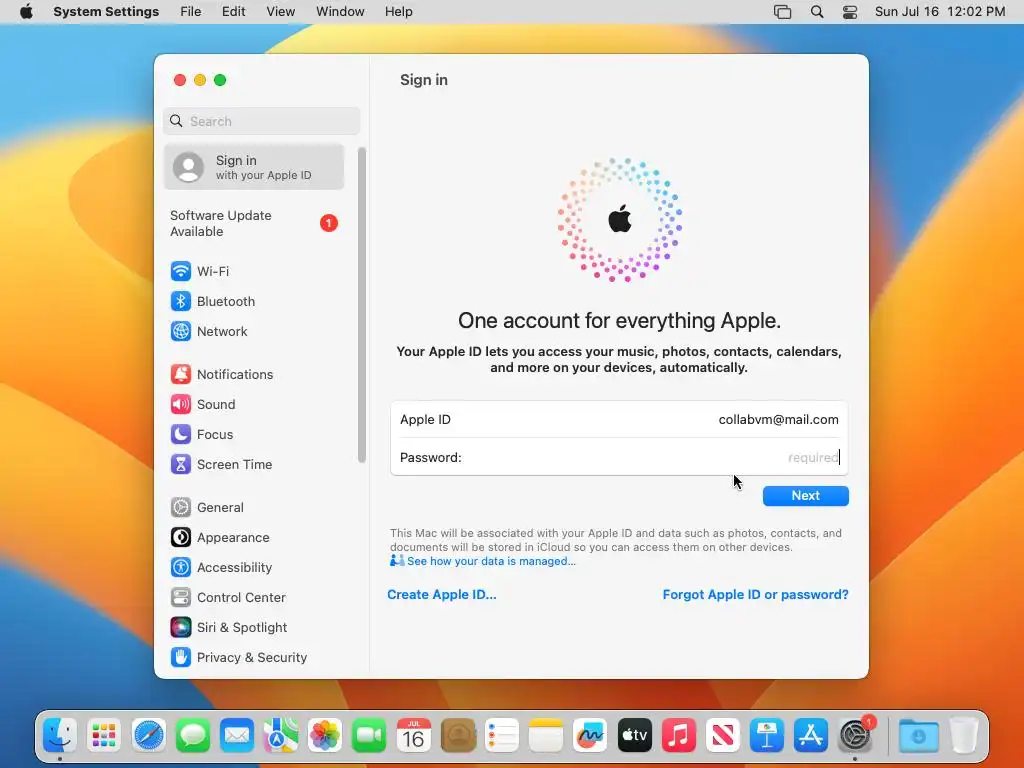
Task: Open Calendar from the Dock
Action: coord(413,736)
